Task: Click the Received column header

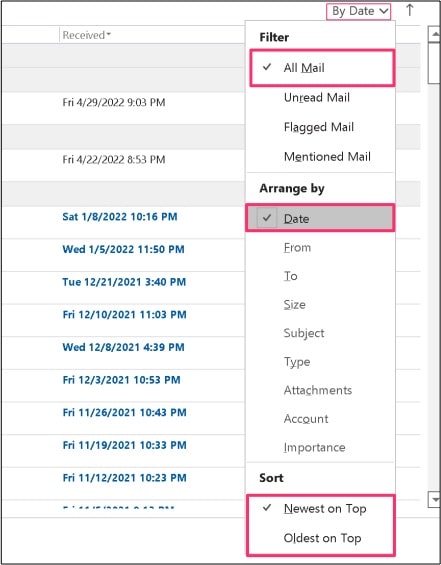Action: [x=87, y=35]
